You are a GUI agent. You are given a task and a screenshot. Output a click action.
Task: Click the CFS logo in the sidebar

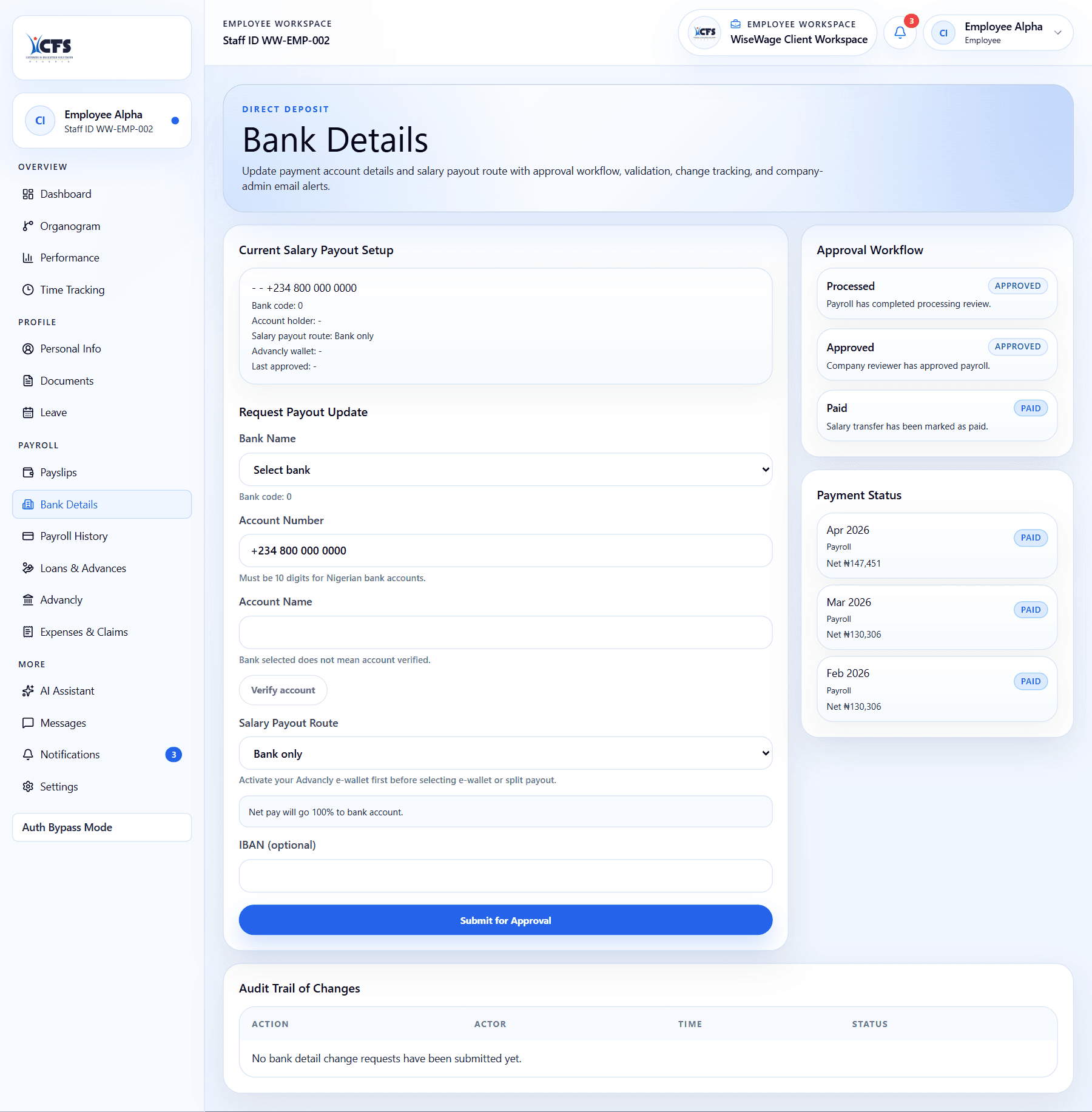coord(49,48)
